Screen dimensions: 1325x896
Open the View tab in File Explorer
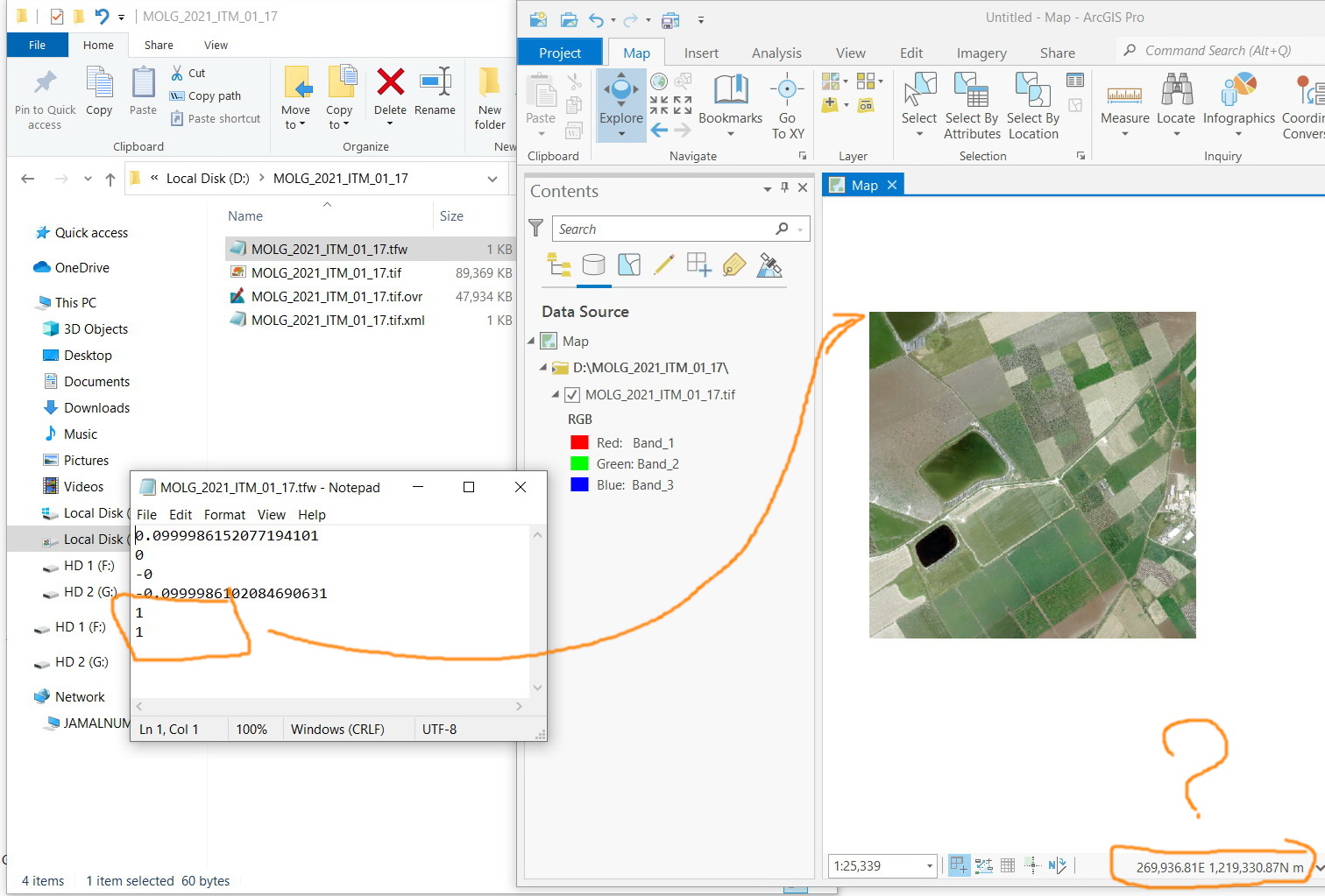pos(216,46)
